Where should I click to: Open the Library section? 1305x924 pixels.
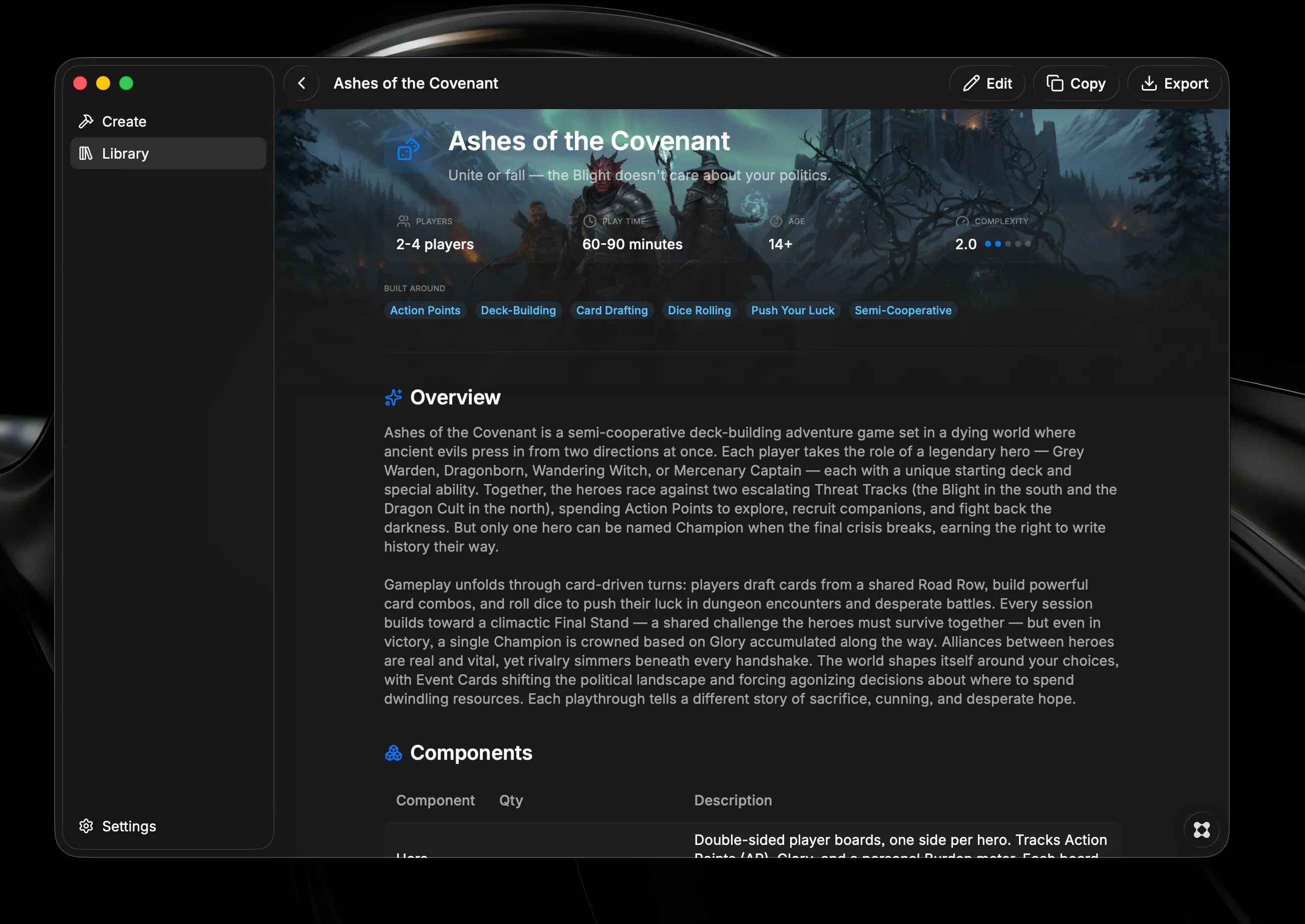point(168,154)
